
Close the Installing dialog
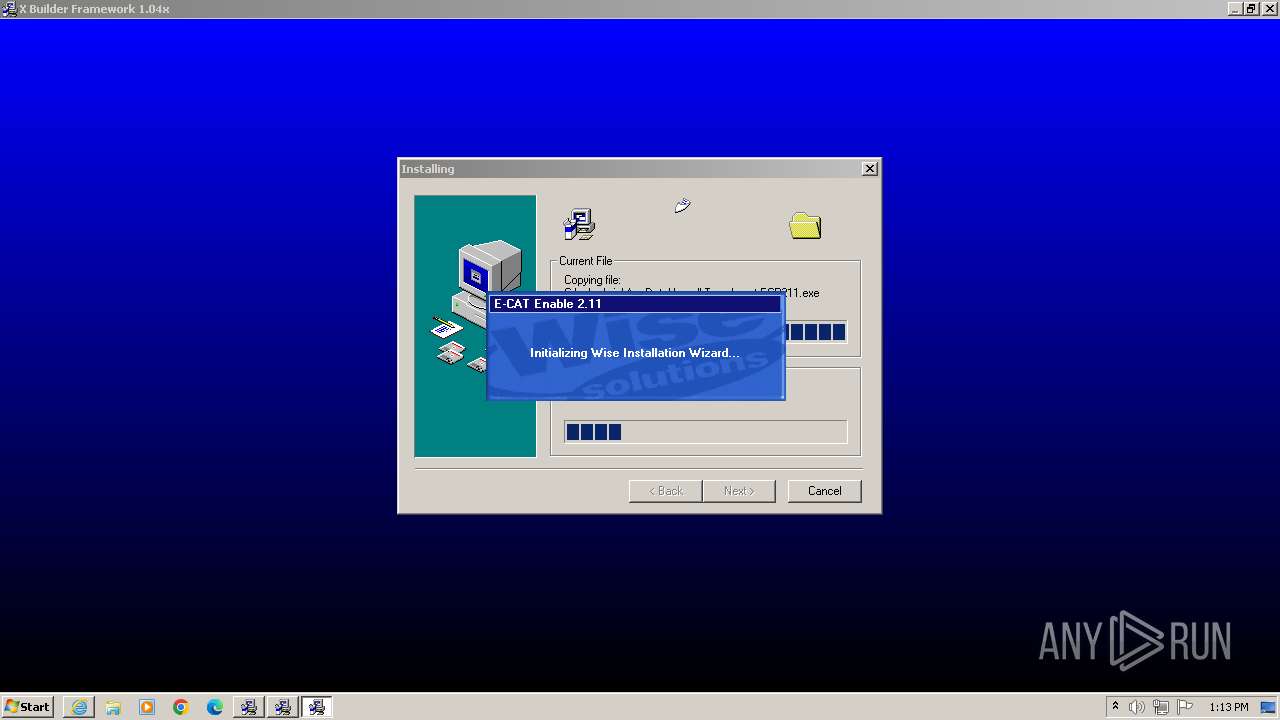pyautogui.click(x=869, y=169)
